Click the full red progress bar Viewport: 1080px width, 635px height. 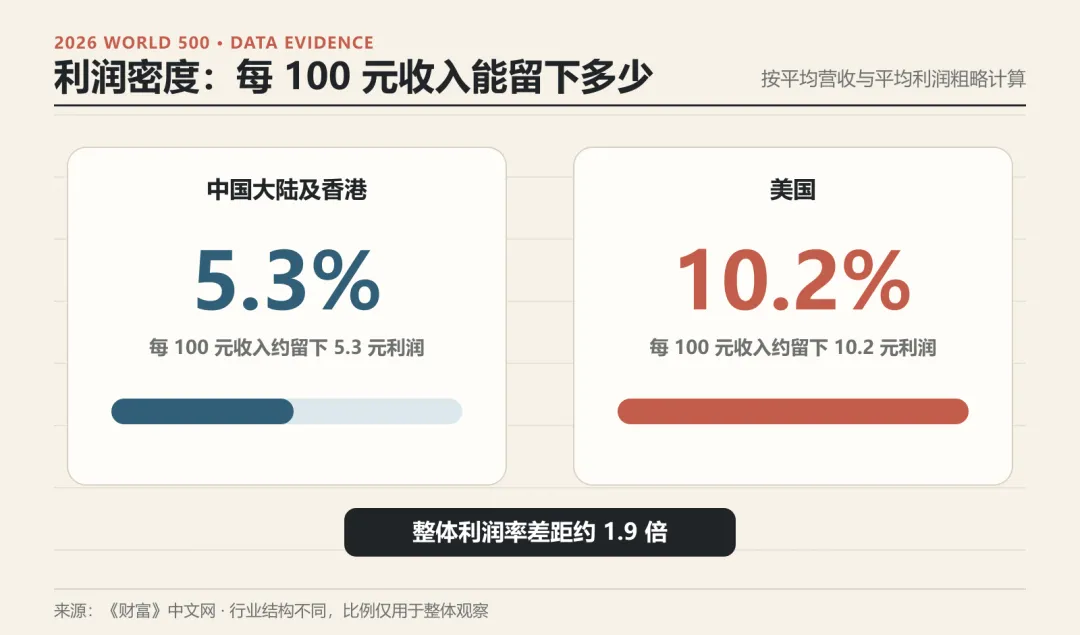pos(793,411)
